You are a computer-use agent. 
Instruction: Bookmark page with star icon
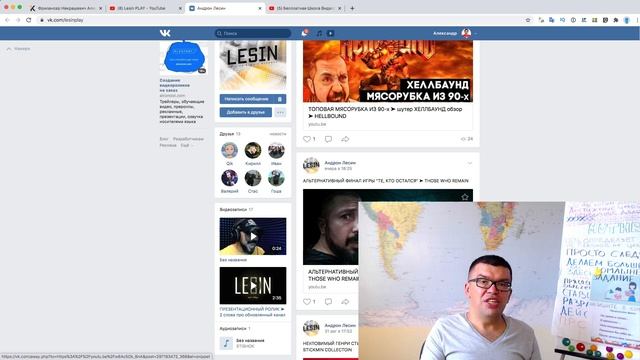click(528, 20)
